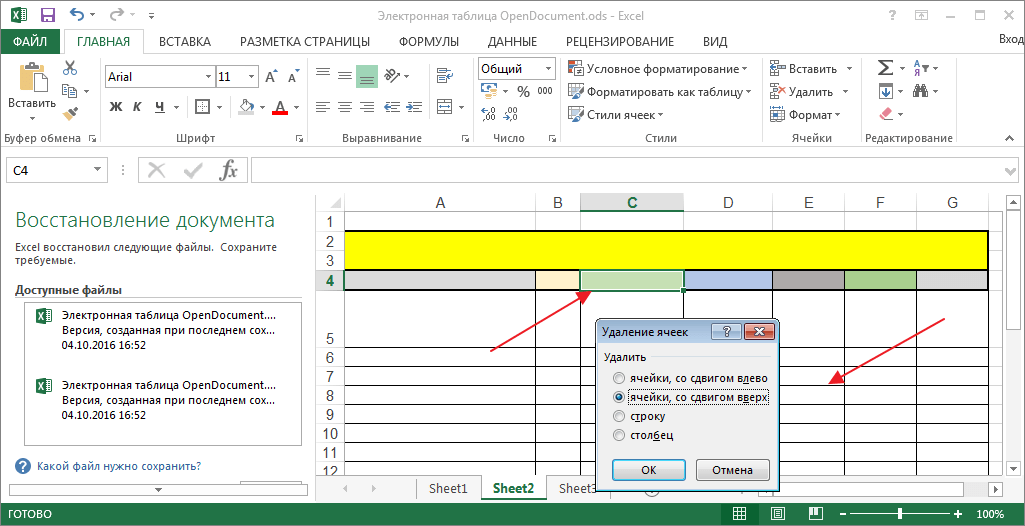Toggle bold formatting (Ж)
The image size is (1025, 526).
tap(116, 107)
